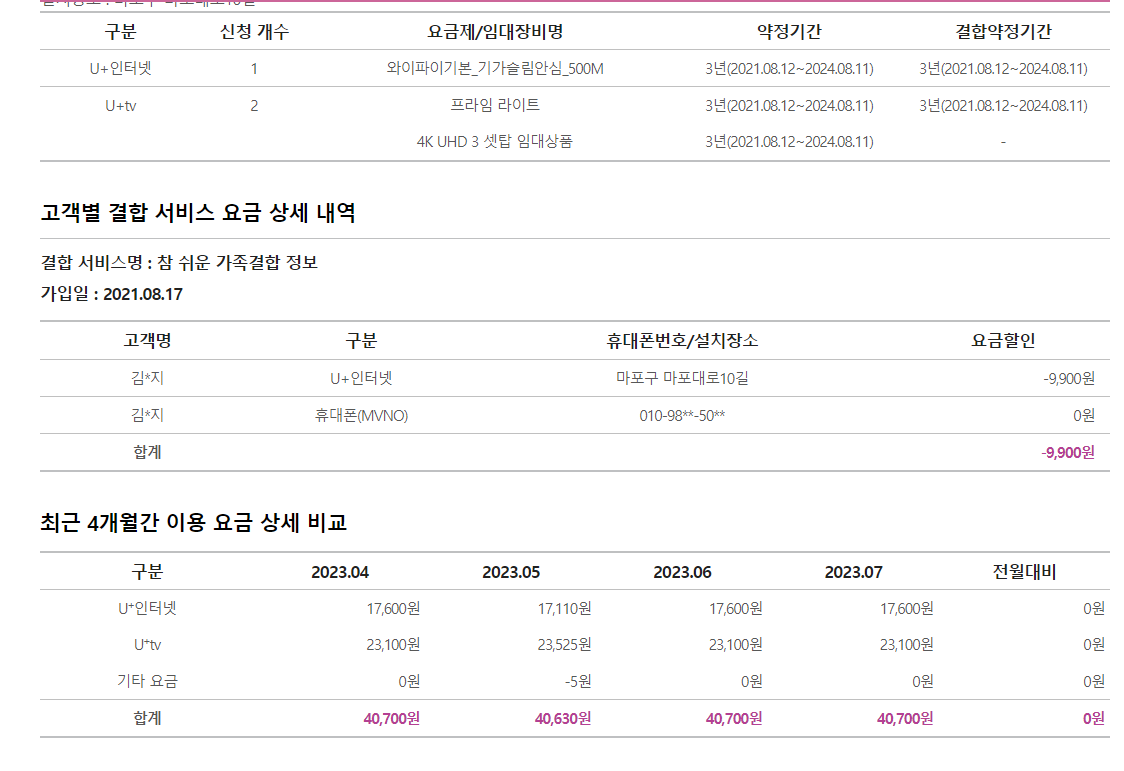This screenshot has width=1124, height=771.
Task: Click the 2023.05 month column header
Action: 511,572
